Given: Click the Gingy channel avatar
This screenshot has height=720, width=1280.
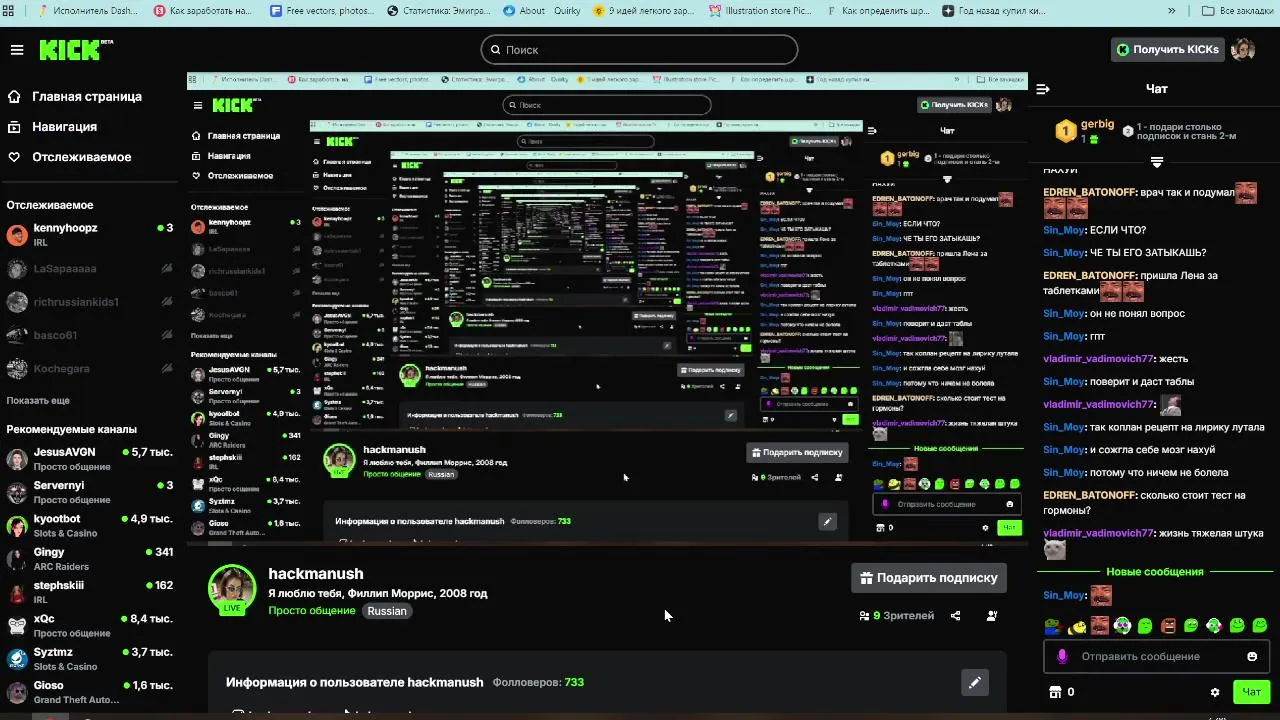Looking at the screenshot, I should (17, 559).
